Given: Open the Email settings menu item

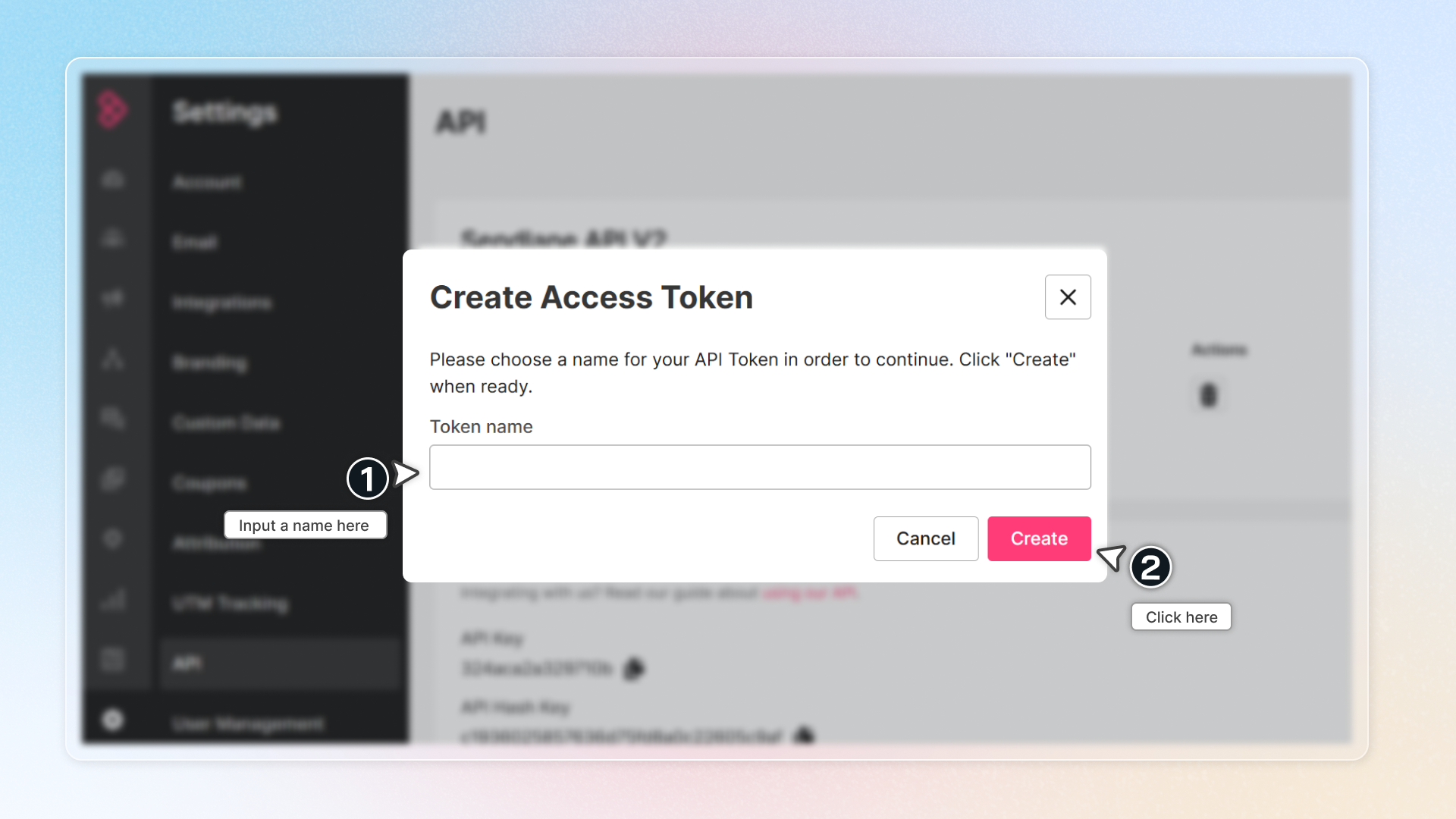Looking at the screenshot, I should click(x=195, y=242).
